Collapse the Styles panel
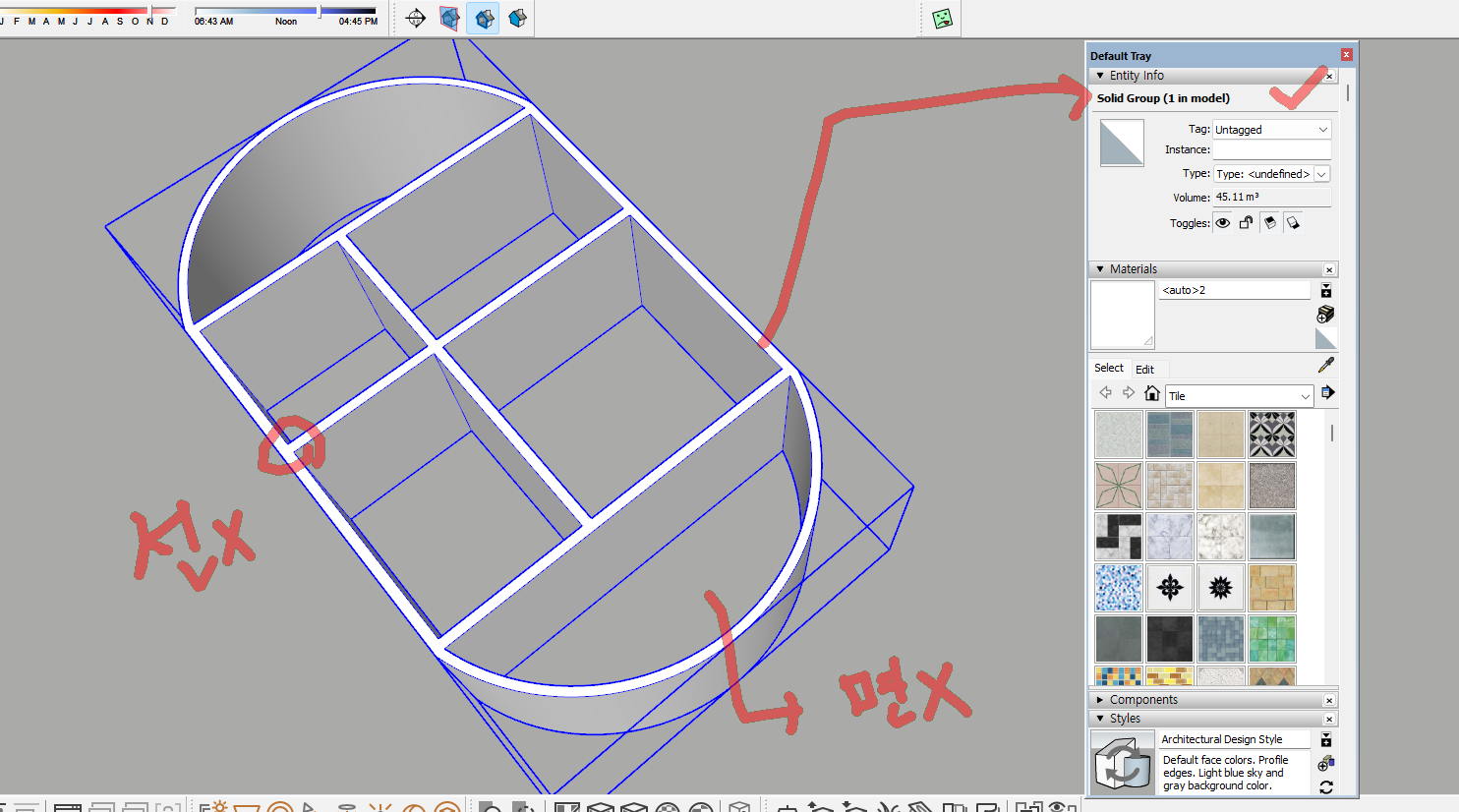 pyautogui.click(x=1100, y=719)
